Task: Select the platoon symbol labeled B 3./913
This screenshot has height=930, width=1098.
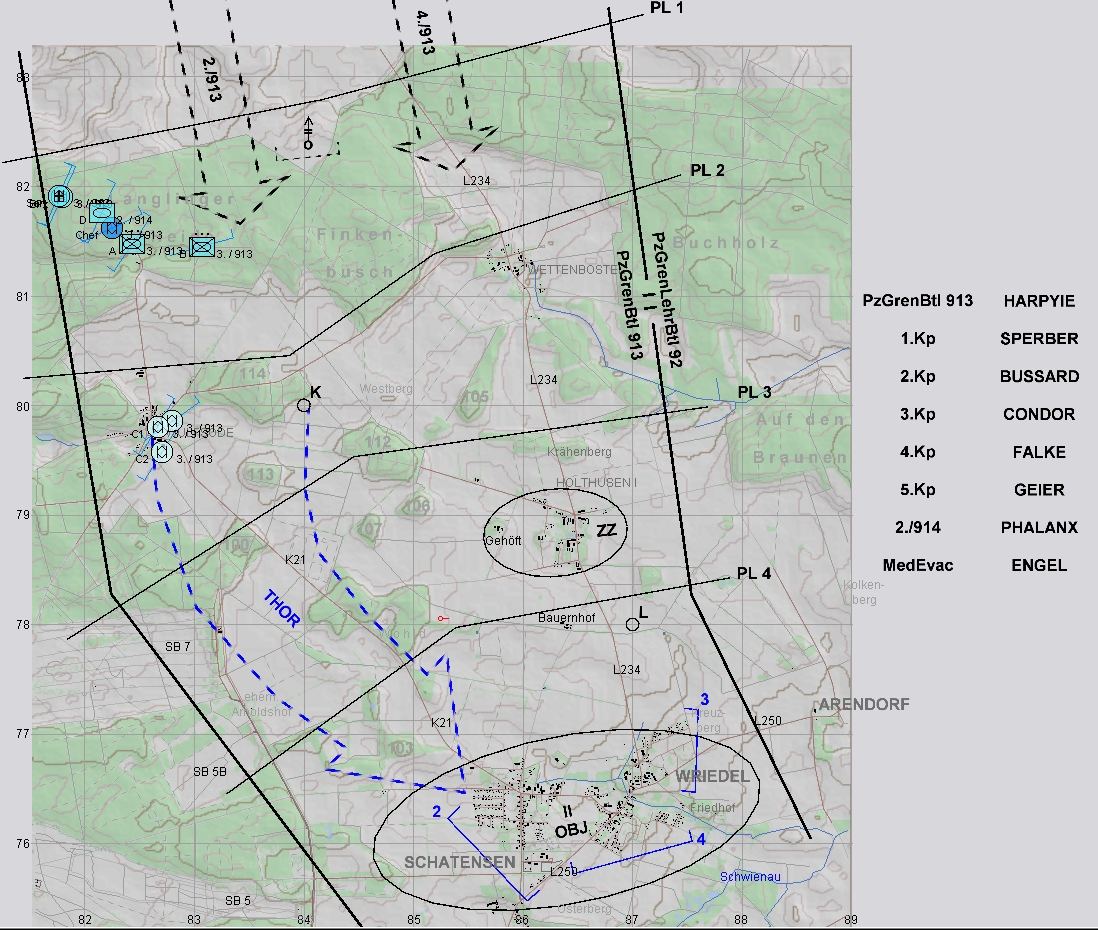Action: (x=202, y=246)
